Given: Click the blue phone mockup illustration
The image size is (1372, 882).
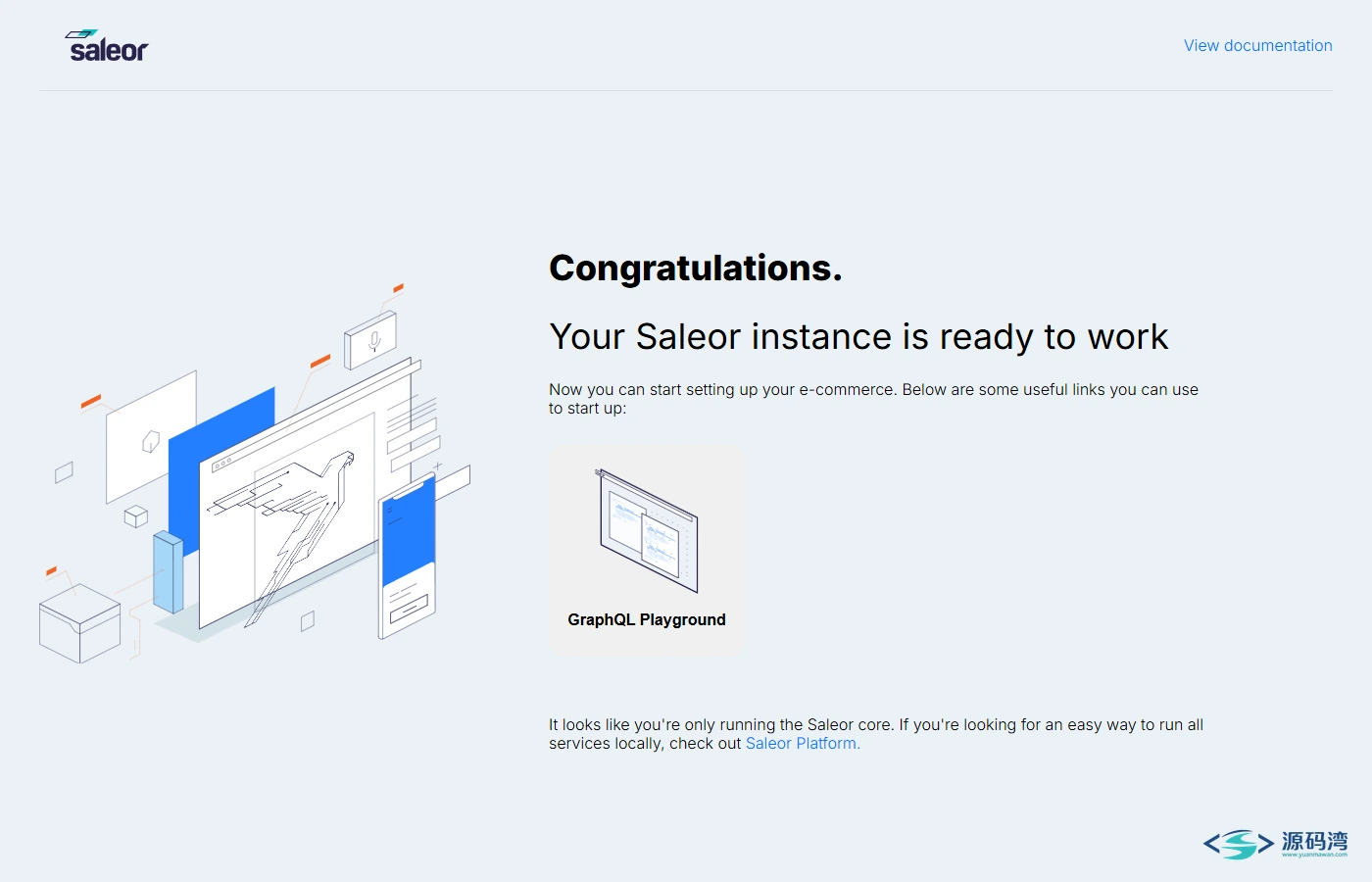Looking at the screenshot, I should click(408, 556).
